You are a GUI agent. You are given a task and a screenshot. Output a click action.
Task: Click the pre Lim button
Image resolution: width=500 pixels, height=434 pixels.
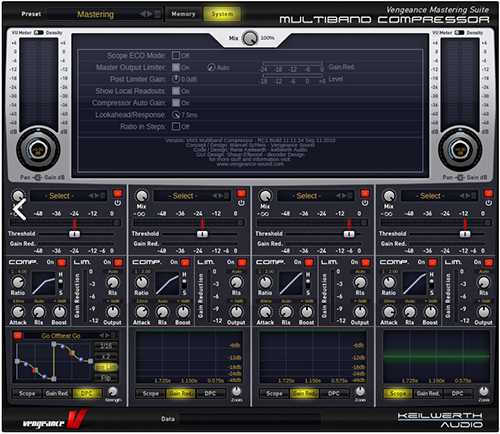pyautogui.click(x=106, y=367)
